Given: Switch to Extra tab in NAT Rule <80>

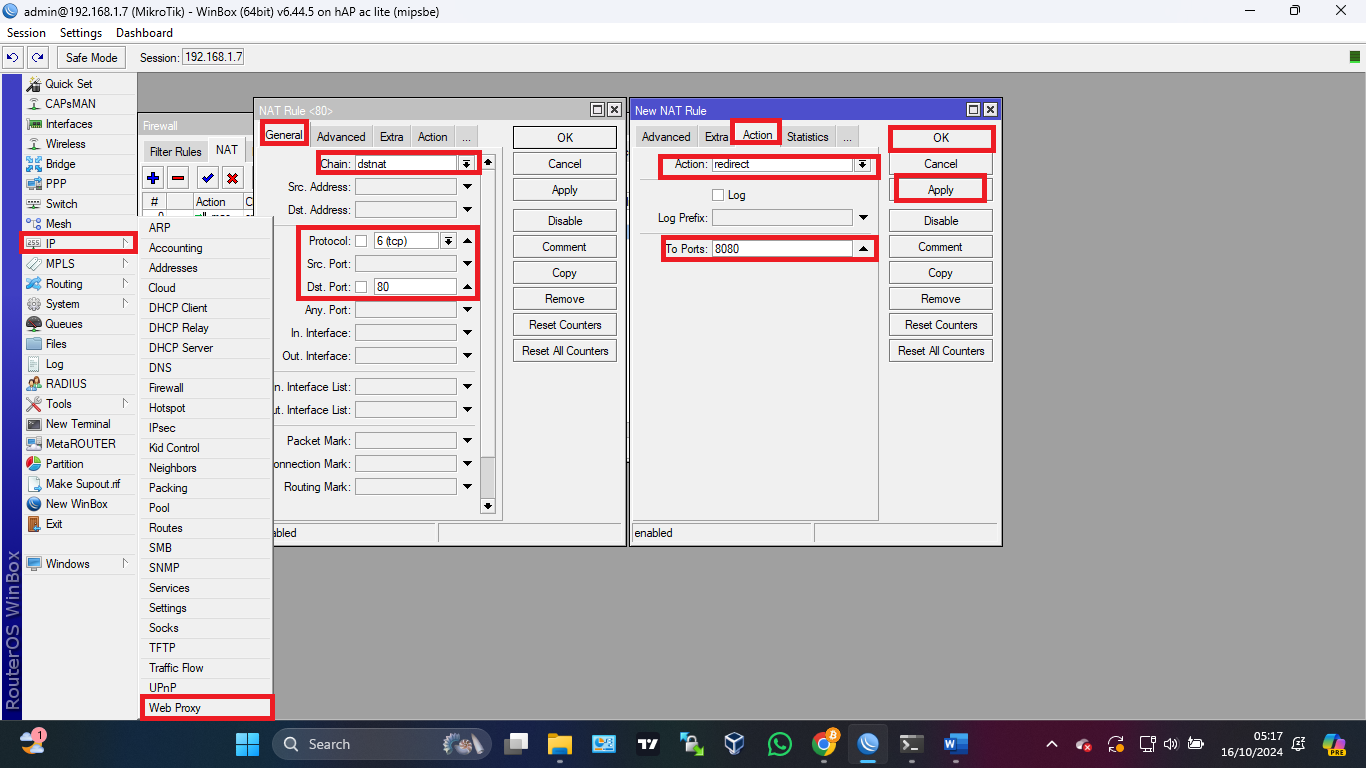Looking at the screenshot, I should (391, 137).
